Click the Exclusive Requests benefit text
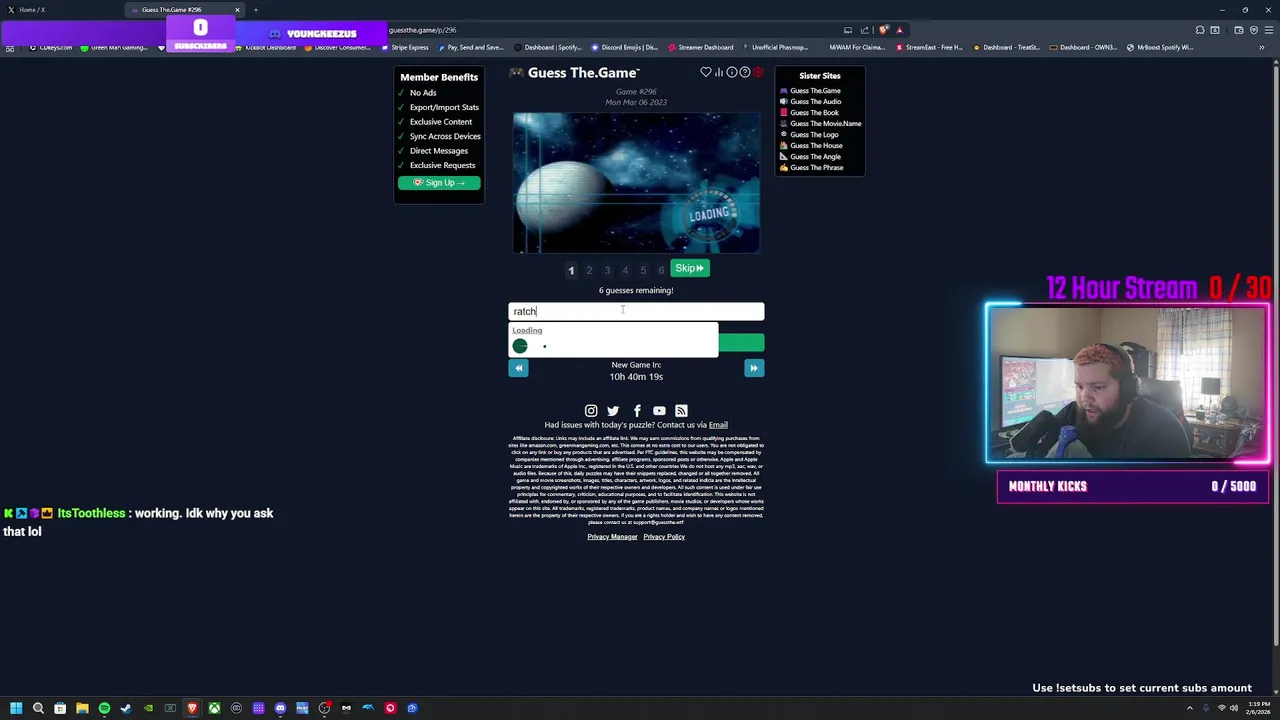The height and width of the screenshot is (720, 1280). (x=442, y=165)
